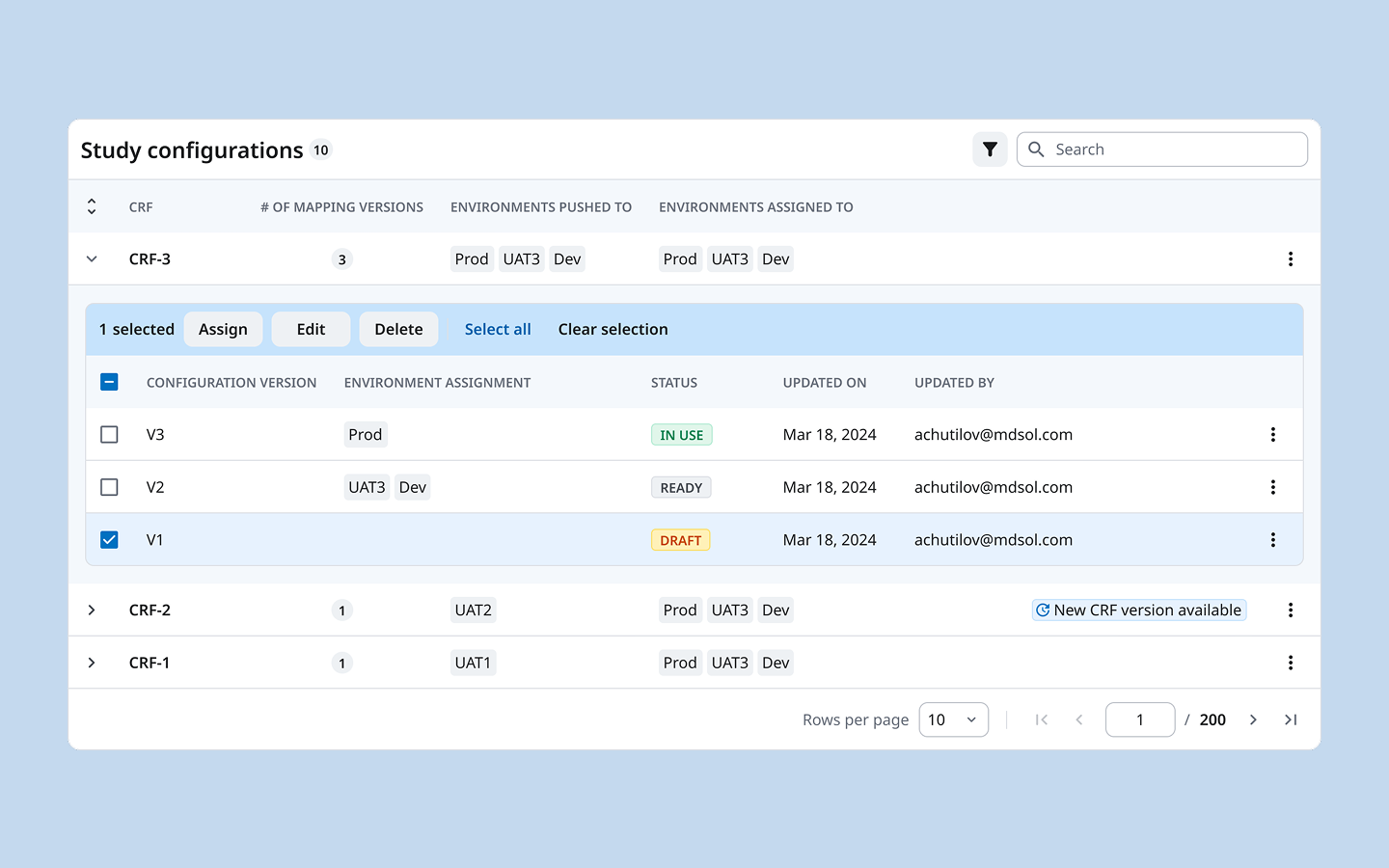
Task: Go to first page using the skip-start icon
Action: [x=1041, y=719]
